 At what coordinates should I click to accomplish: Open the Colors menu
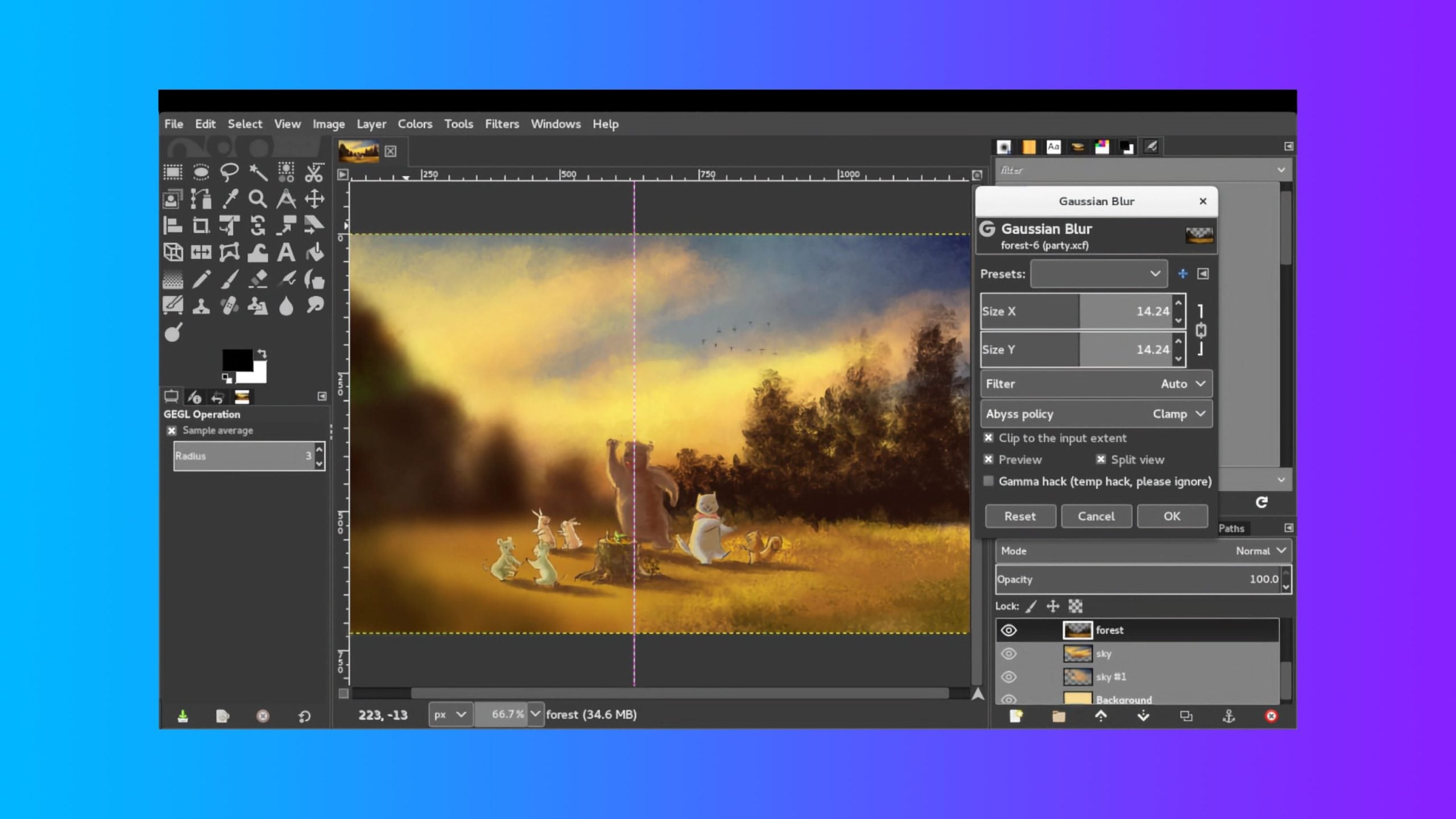click(415, 124)
